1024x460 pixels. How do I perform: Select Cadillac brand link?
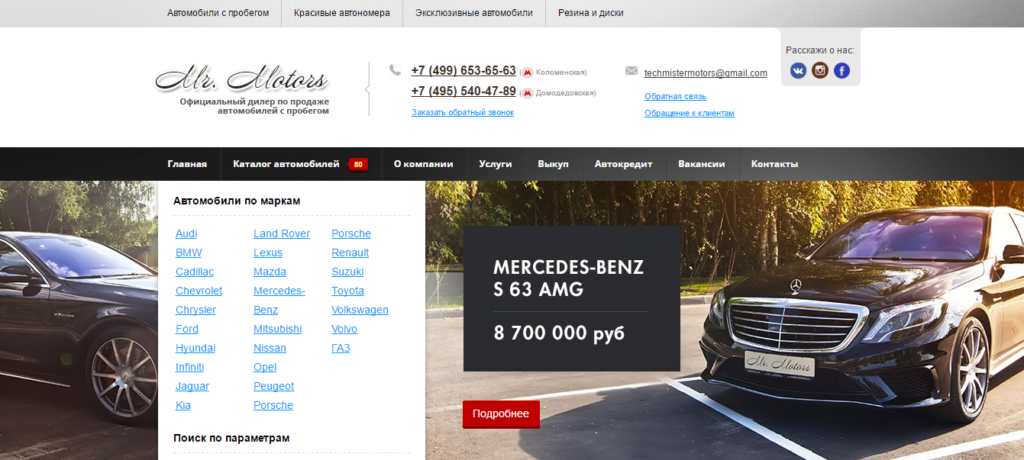pyautogui.click(x=195, y=272)
